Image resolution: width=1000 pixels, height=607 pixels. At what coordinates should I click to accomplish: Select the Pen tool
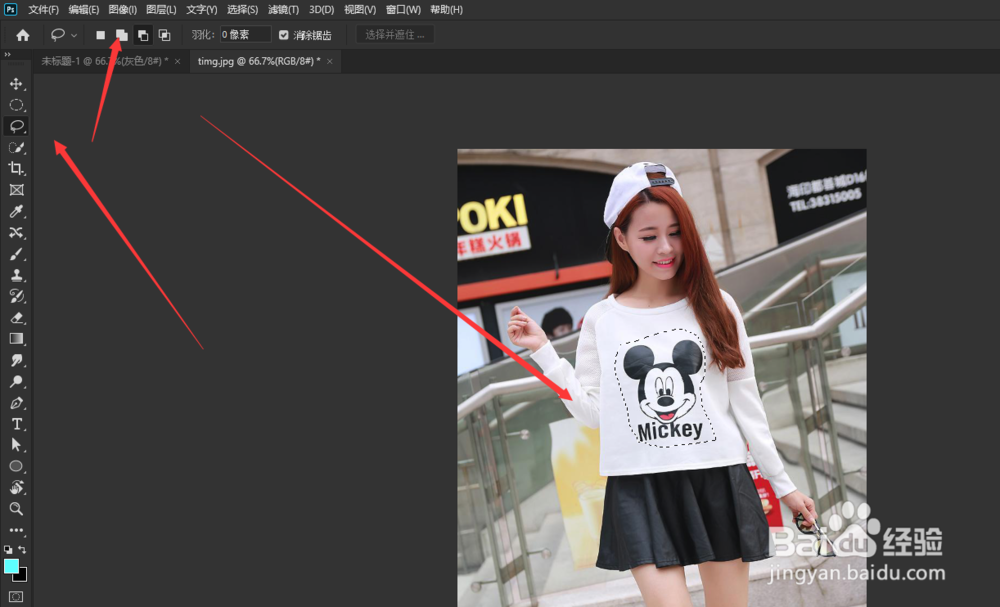16,402
